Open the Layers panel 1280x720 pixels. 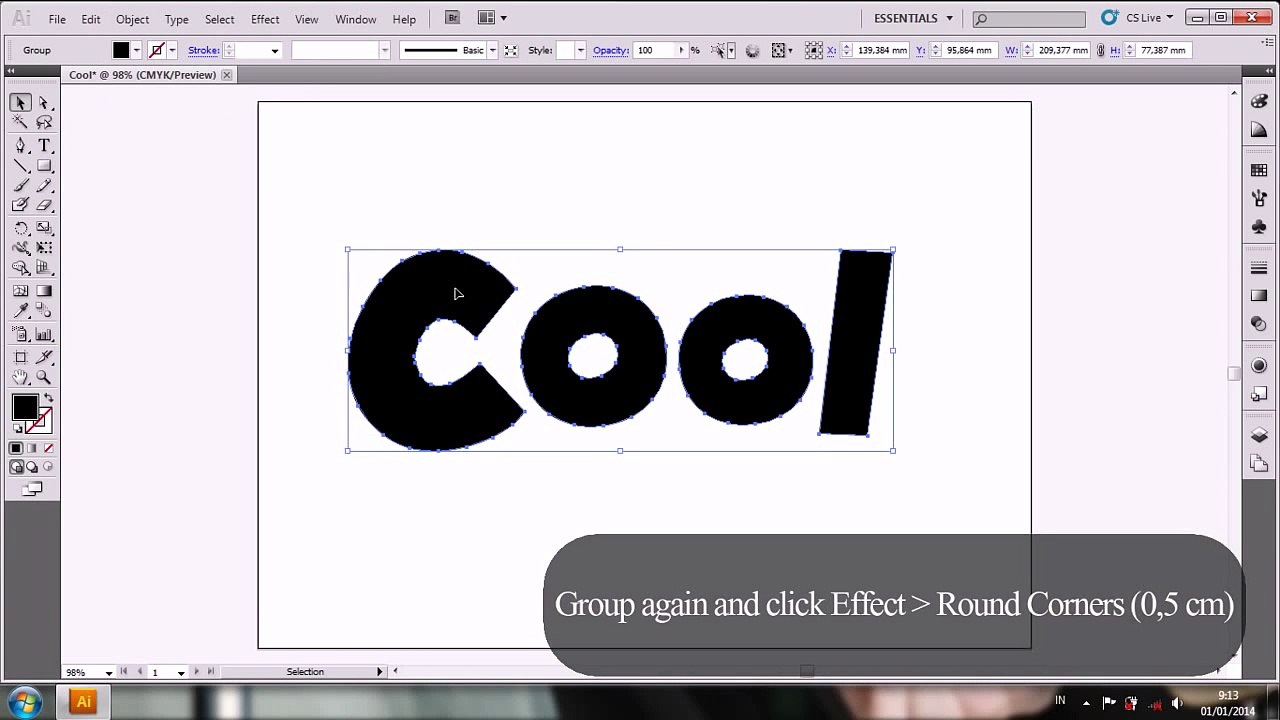[x=1259, y=435]
